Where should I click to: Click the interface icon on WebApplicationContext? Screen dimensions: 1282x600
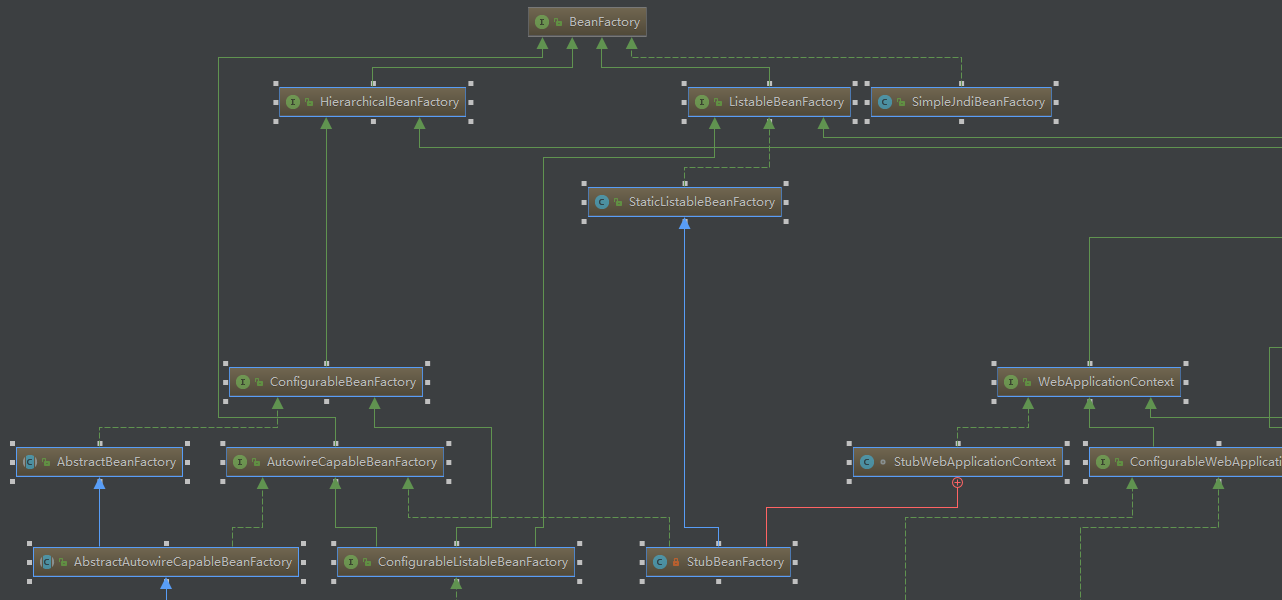1011,381
